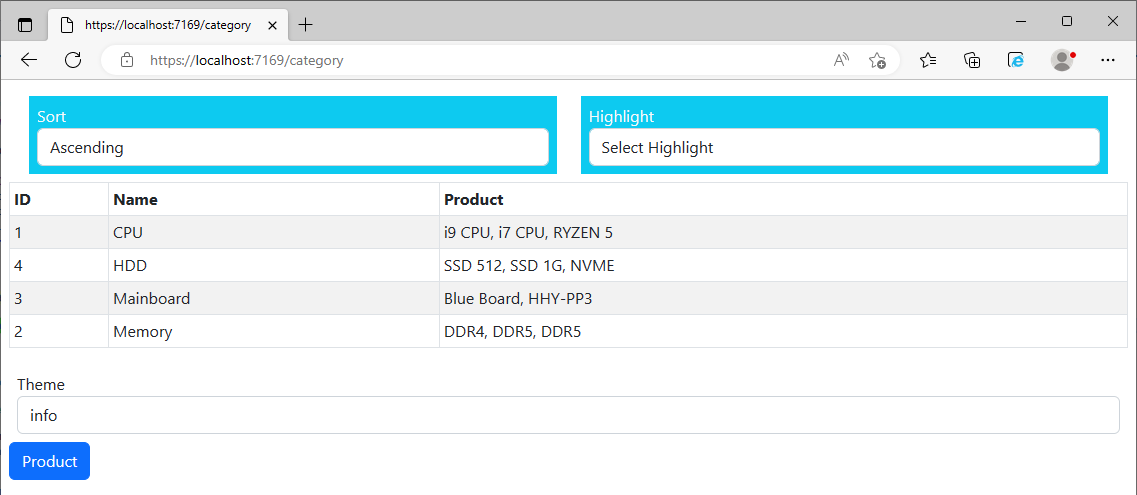
Task: Click the Product button
Action: coord(49,461)
